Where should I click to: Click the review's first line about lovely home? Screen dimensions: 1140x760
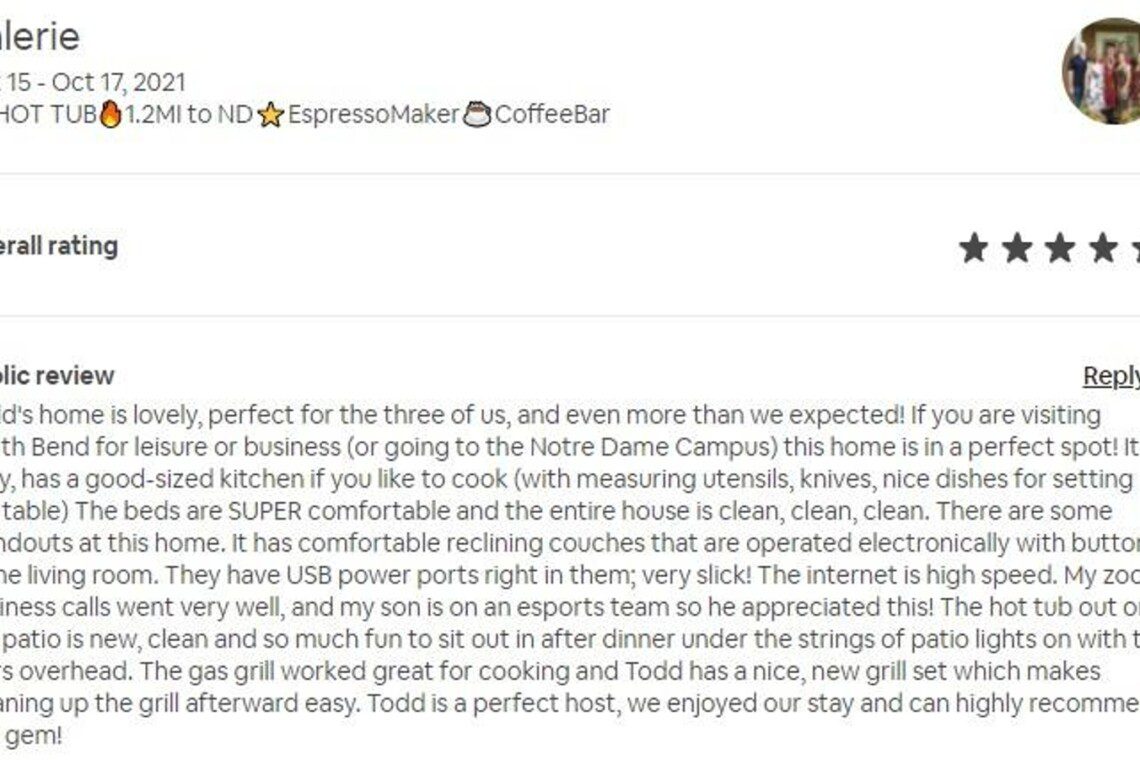point(550,415)
